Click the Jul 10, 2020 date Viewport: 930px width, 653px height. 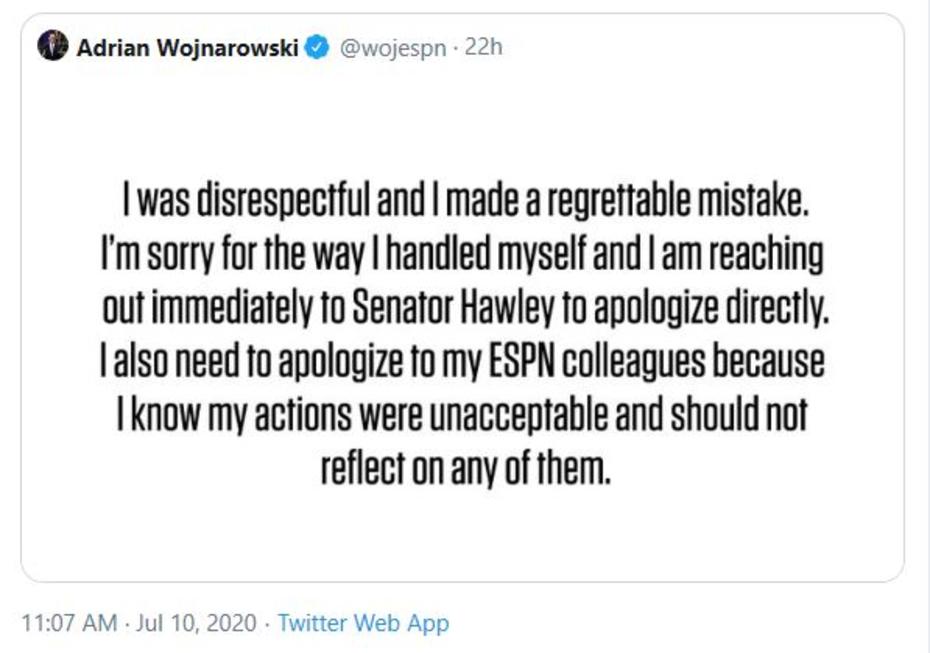coord(197,623)
